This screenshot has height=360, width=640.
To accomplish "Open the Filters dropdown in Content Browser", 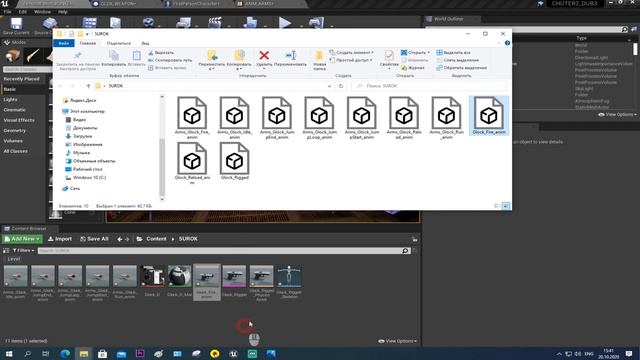I will [x=23, y=251].
